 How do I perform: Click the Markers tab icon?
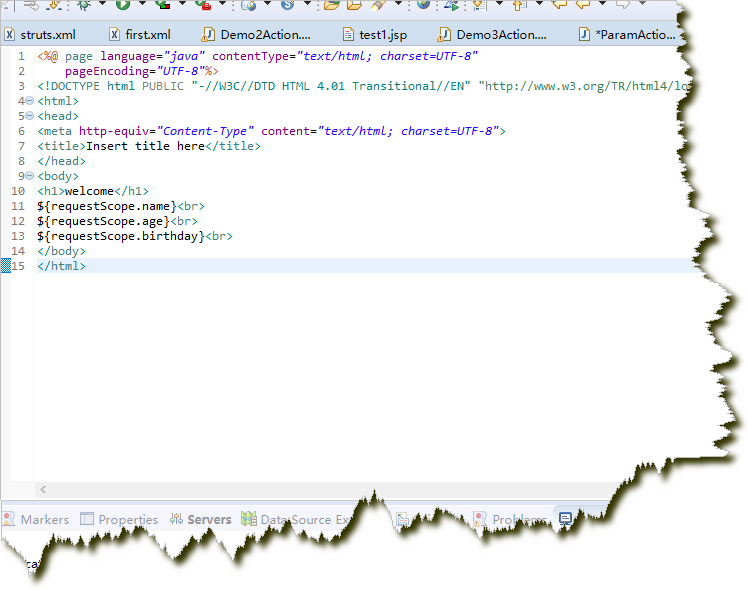point(9,519)
